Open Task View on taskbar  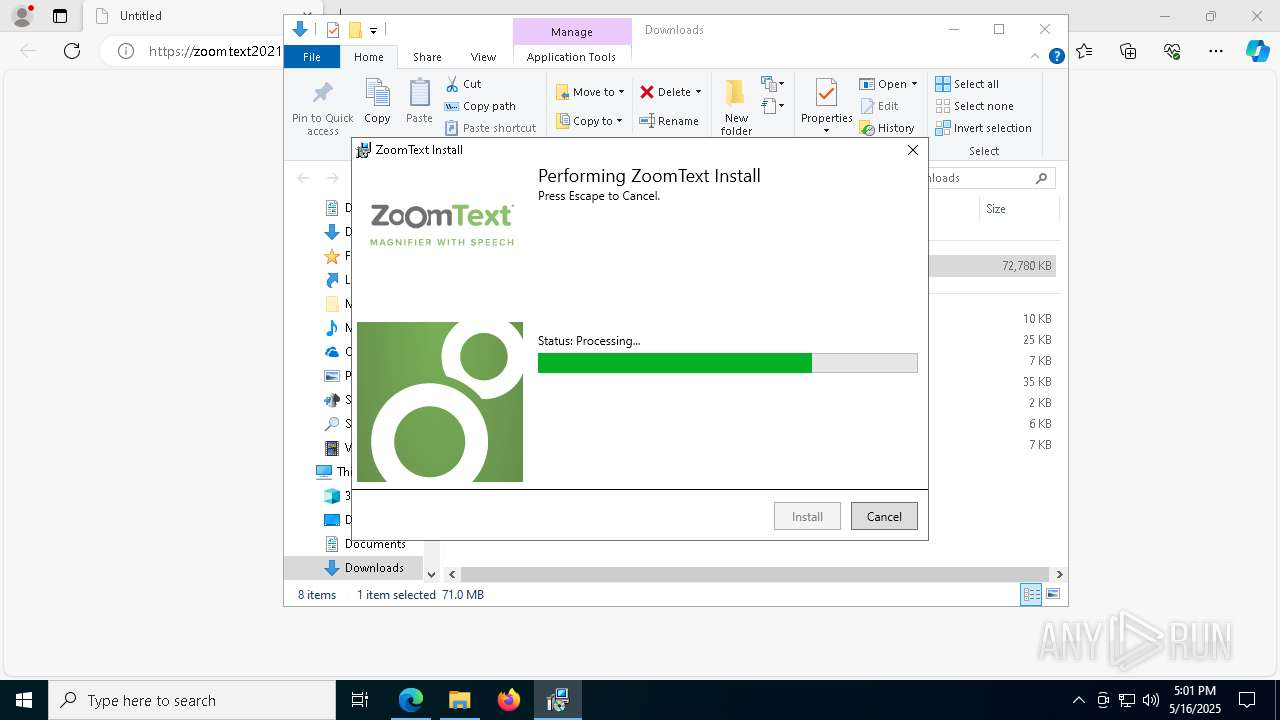click(360, 700)
